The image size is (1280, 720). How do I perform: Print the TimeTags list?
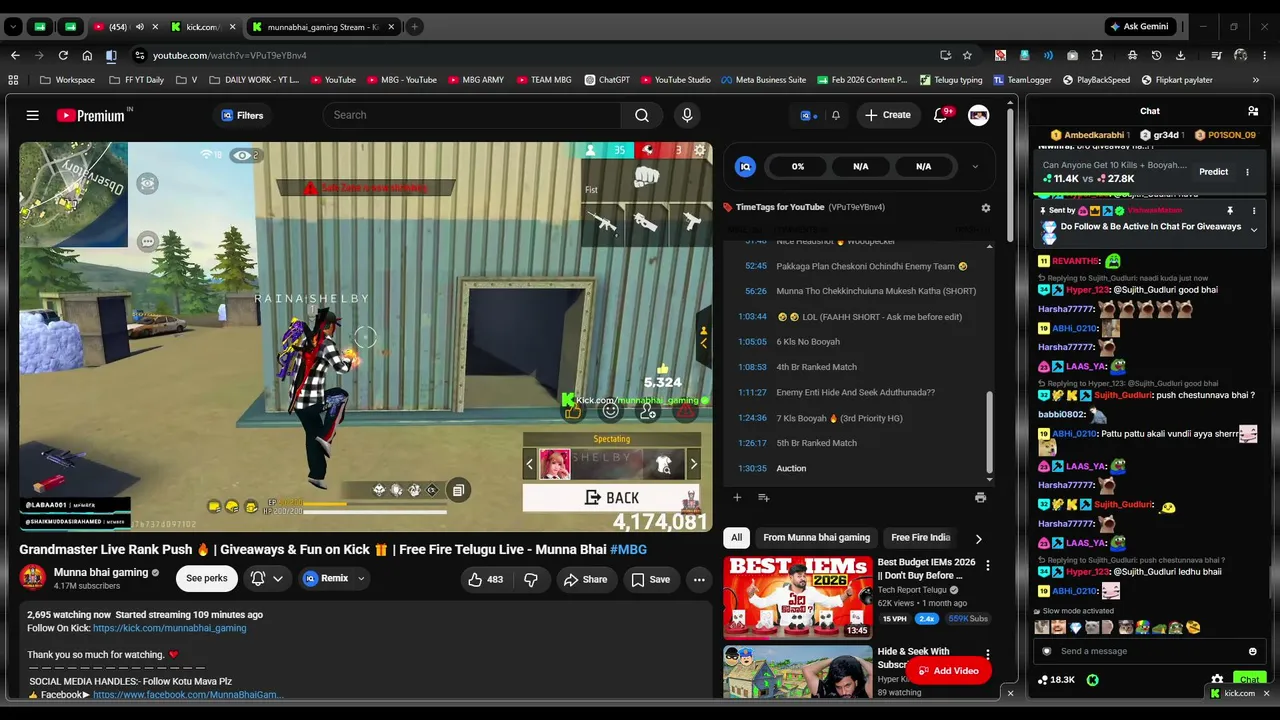(980, 497)
